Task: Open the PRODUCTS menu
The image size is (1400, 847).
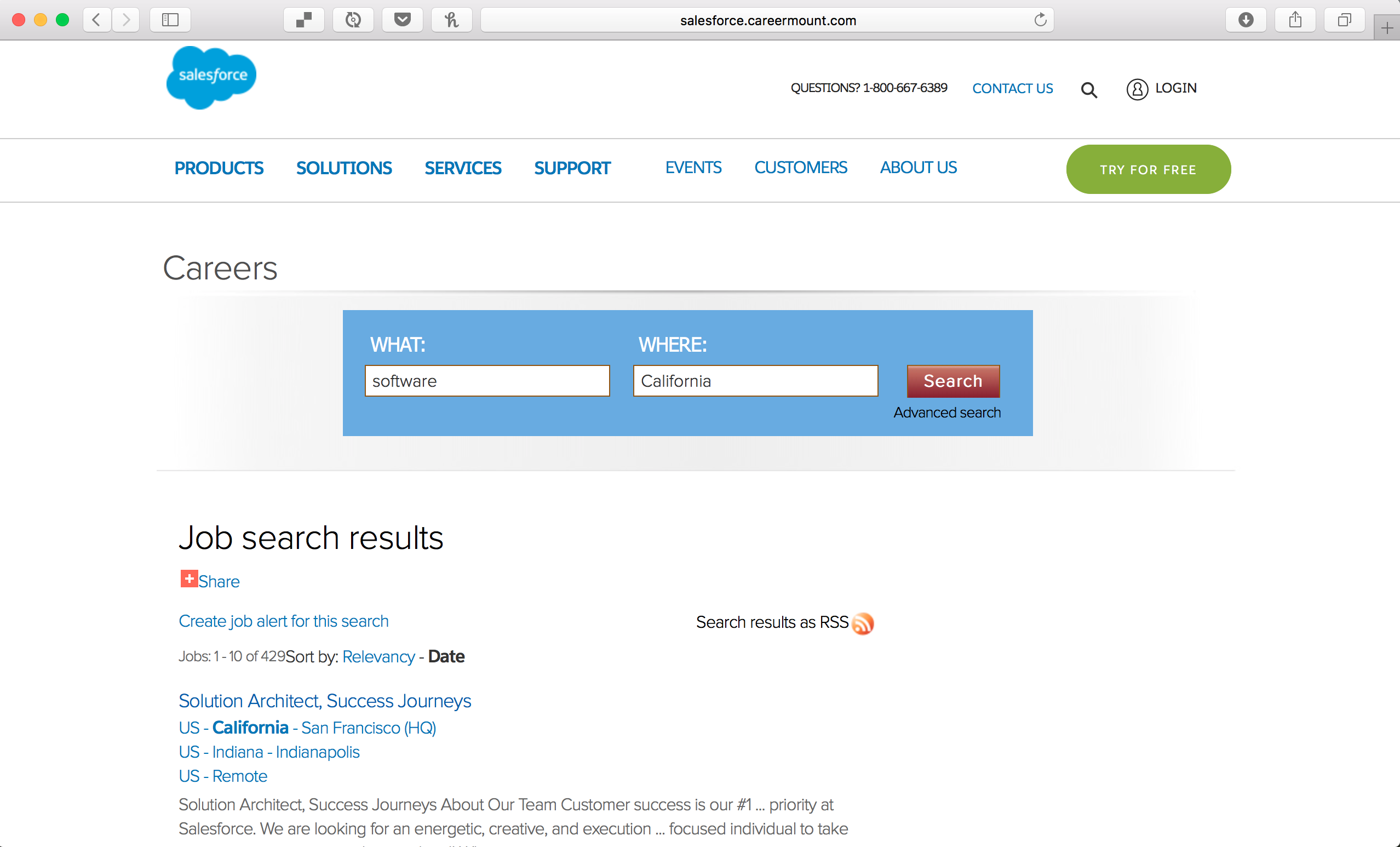Action: coord(219,168)
